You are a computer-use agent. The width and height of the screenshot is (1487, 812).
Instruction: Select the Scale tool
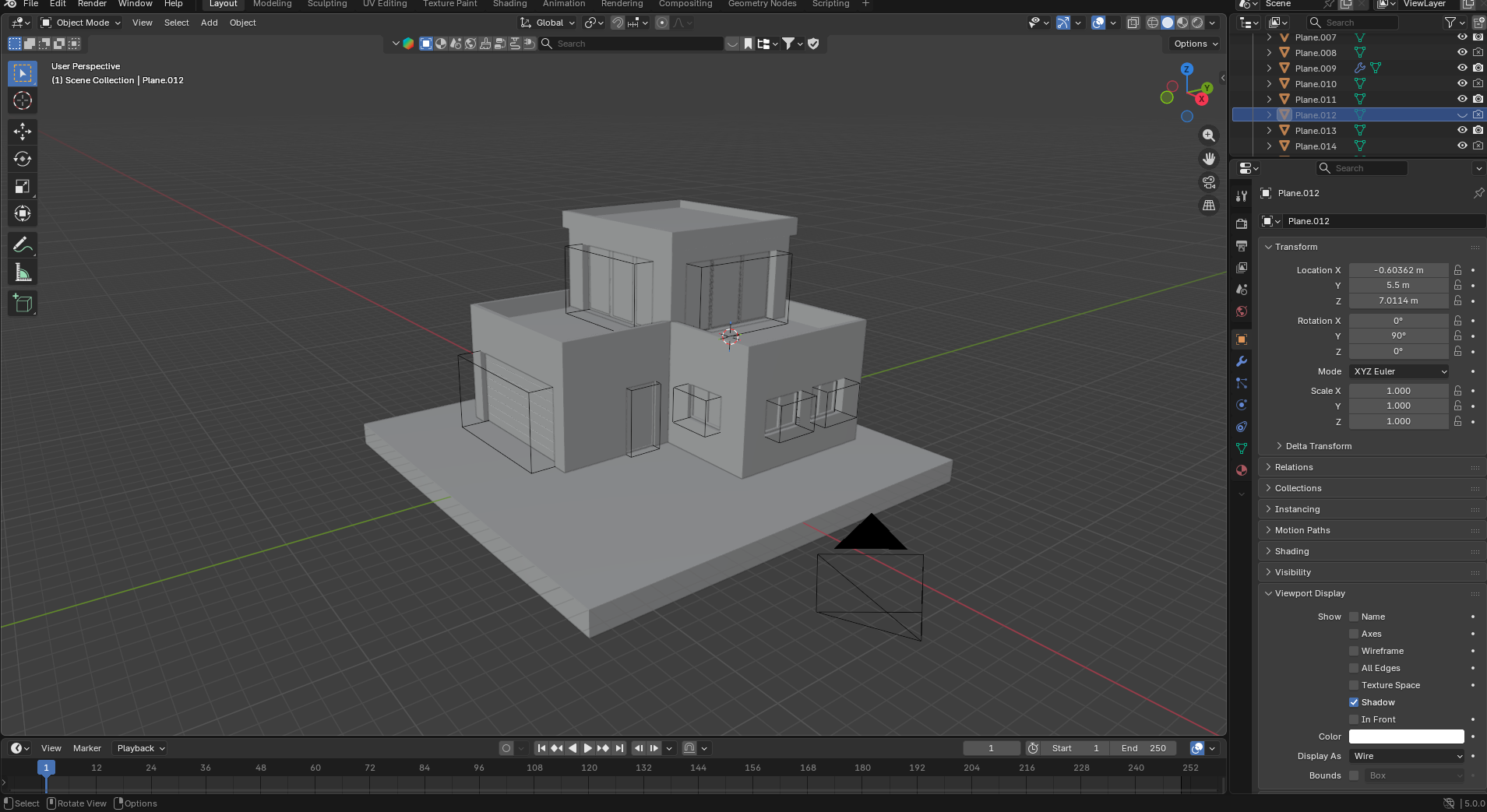click(23, 186)
